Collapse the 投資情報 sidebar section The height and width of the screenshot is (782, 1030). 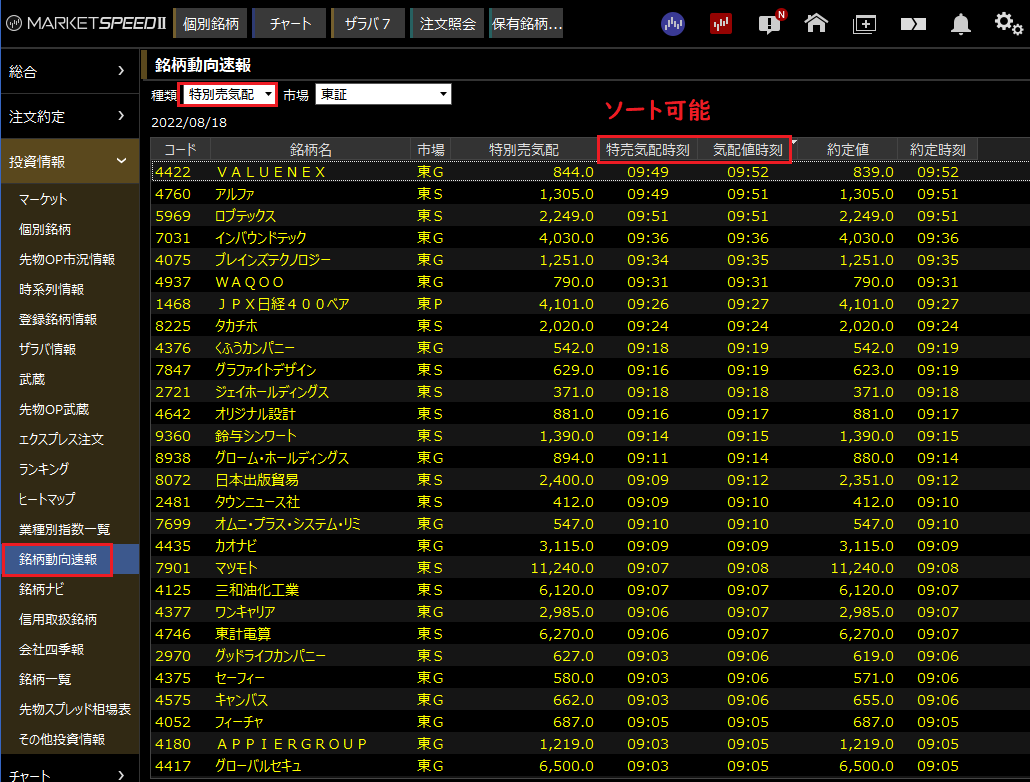[70, 161]
